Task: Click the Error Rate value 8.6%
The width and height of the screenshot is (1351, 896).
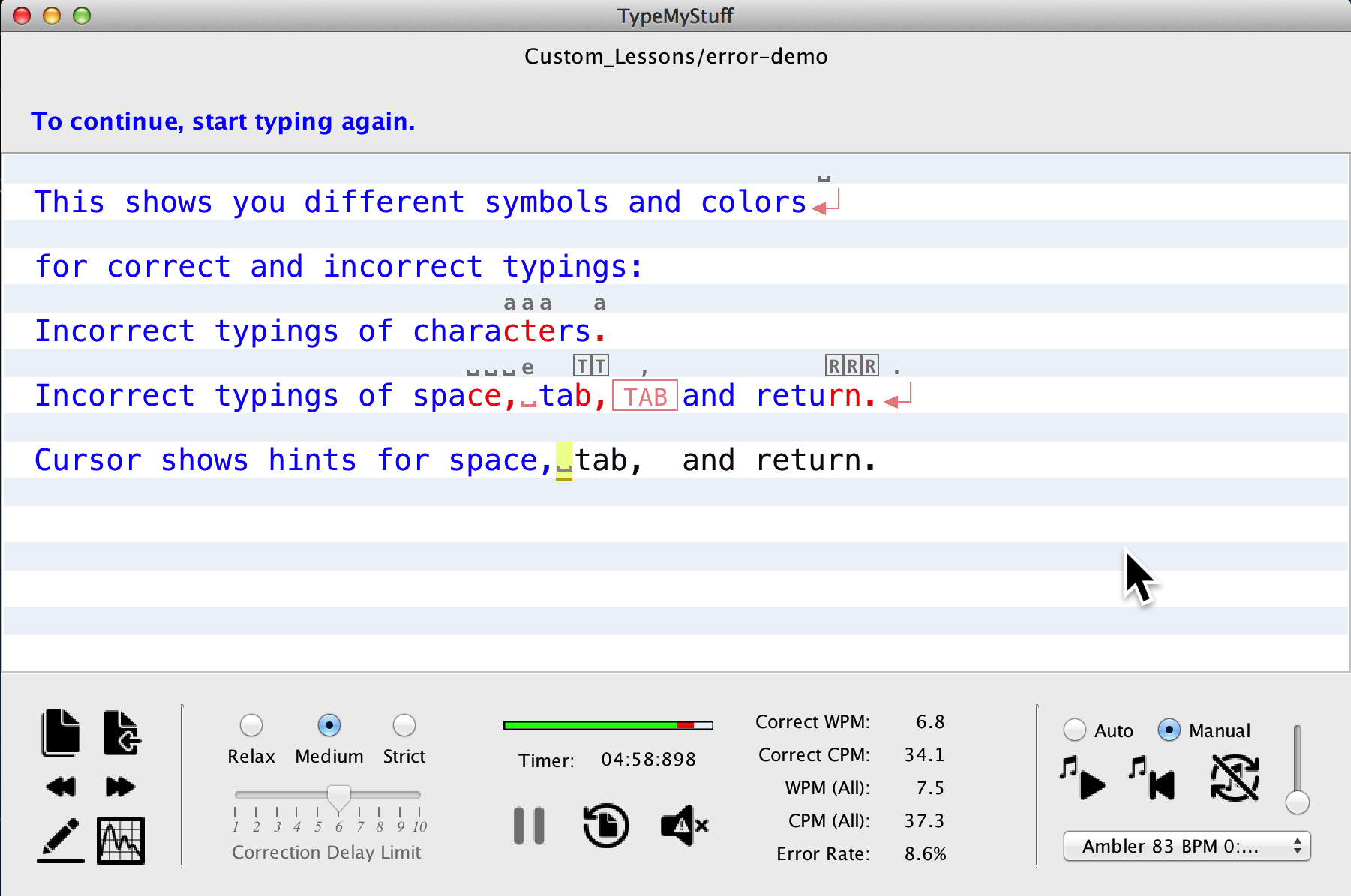Action: coord(926,853)
